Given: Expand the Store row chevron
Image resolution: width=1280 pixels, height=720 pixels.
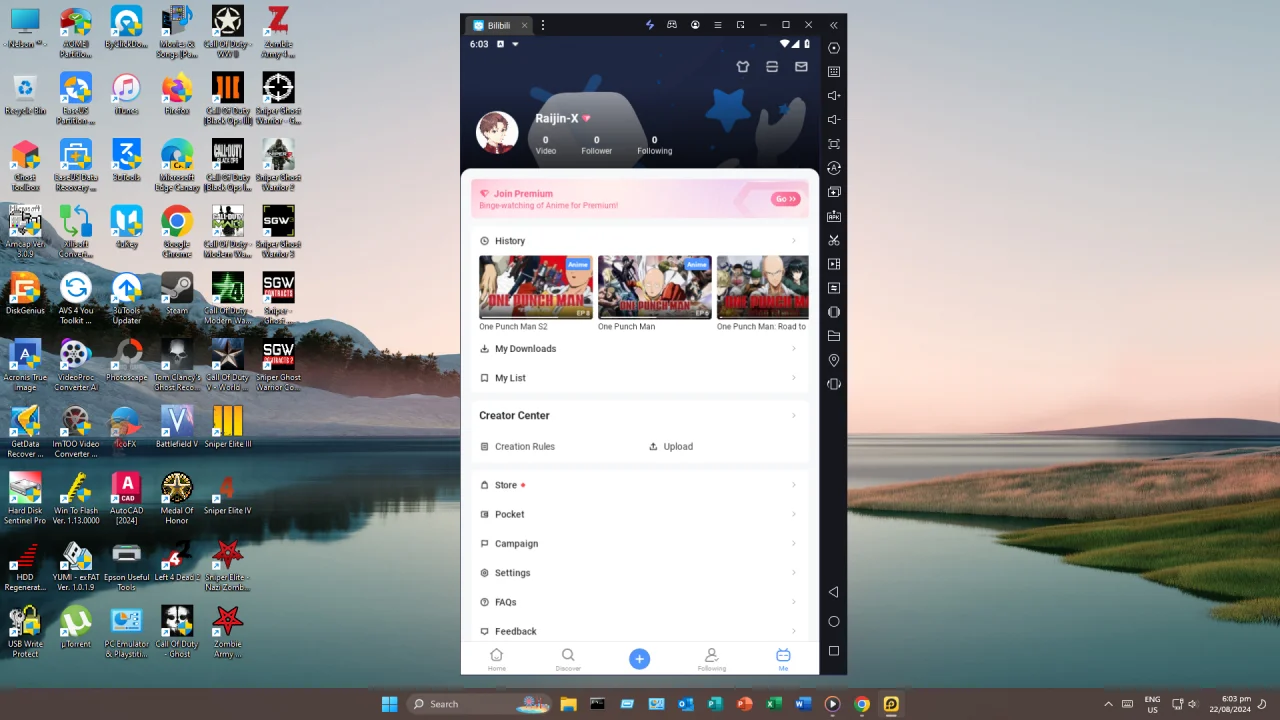Looking at the screenshot, I should click(x=794, y=485).
